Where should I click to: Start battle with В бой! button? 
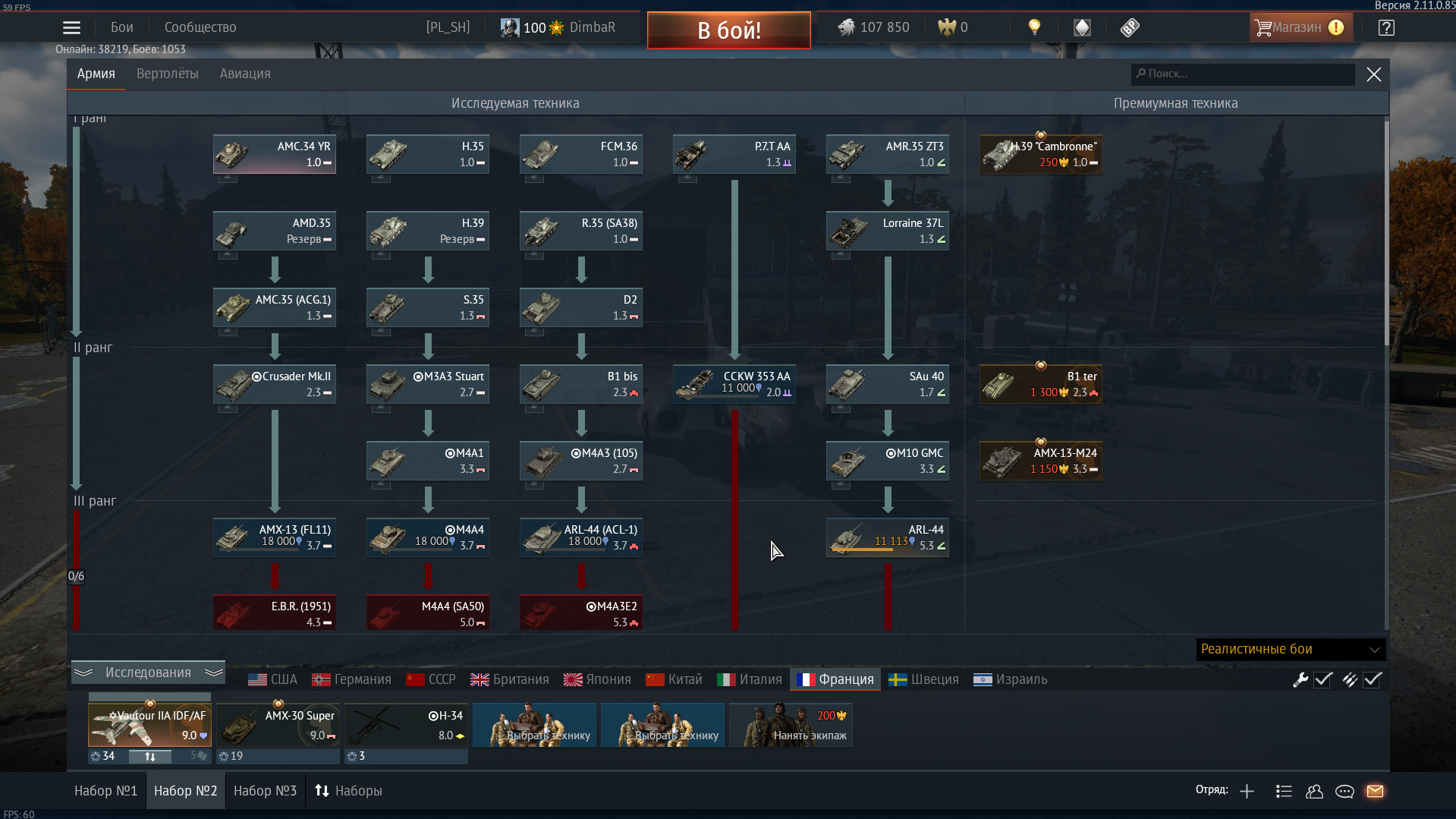click(x=728, y=30)
